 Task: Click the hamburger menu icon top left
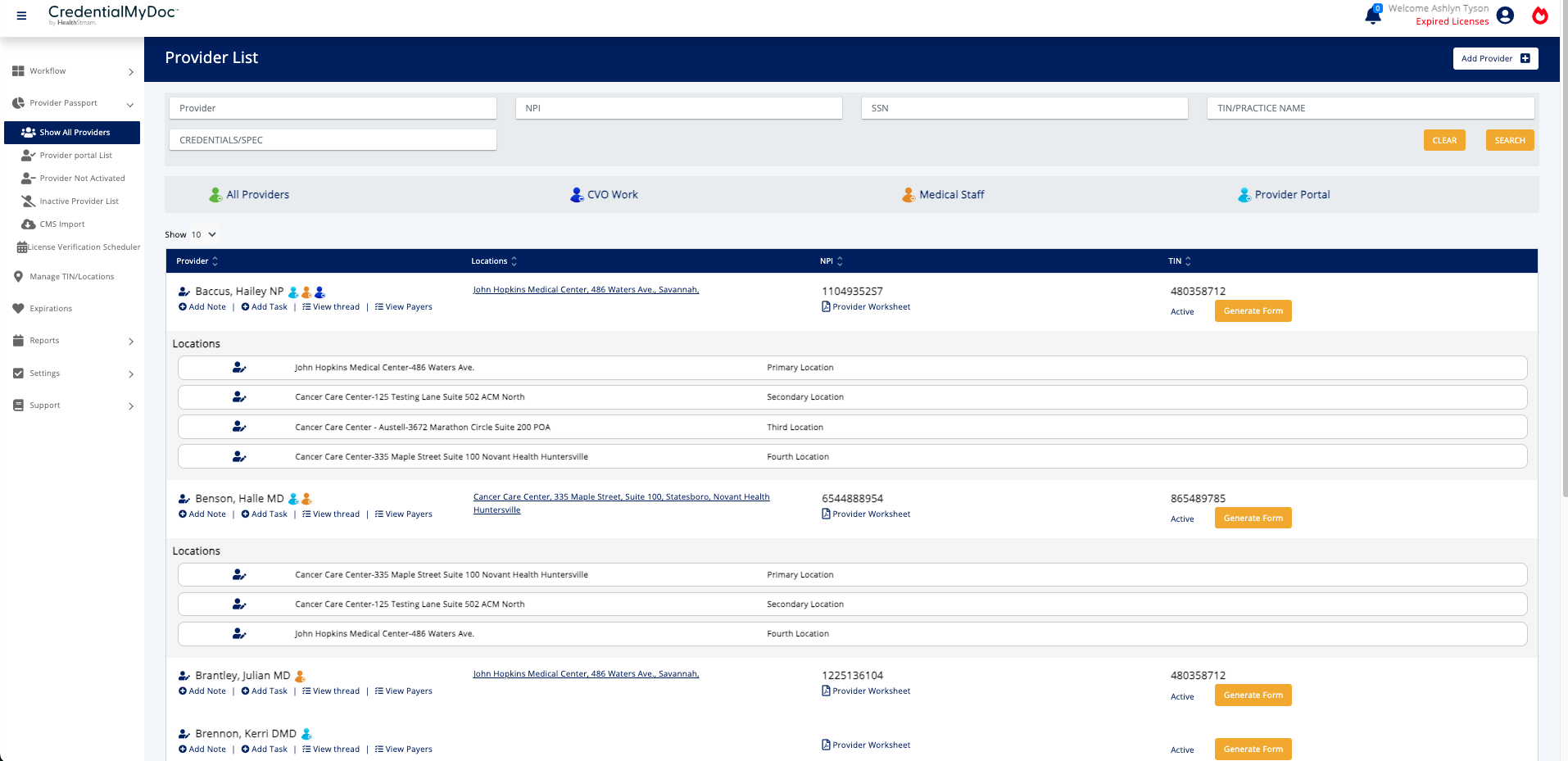coord(21,15)
